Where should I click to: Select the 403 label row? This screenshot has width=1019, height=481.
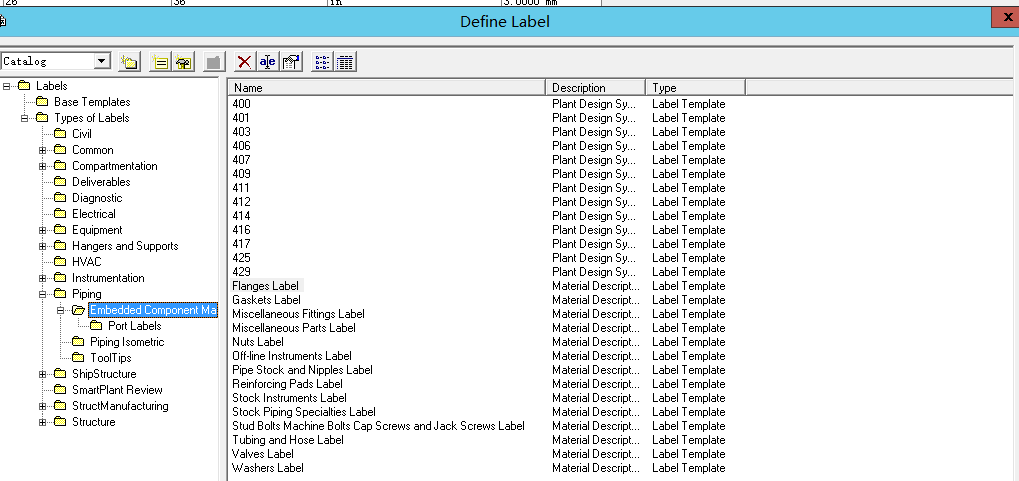(x=241, y=132)
